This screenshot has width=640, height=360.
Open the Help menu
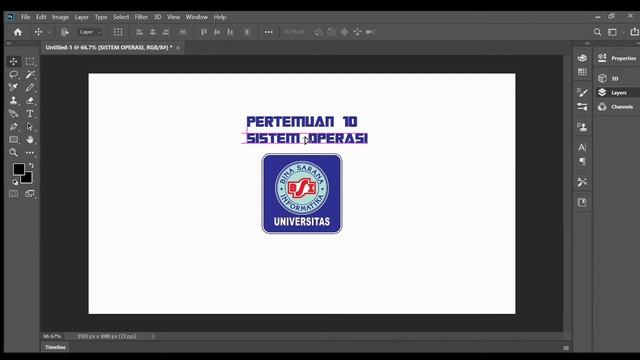220,17
